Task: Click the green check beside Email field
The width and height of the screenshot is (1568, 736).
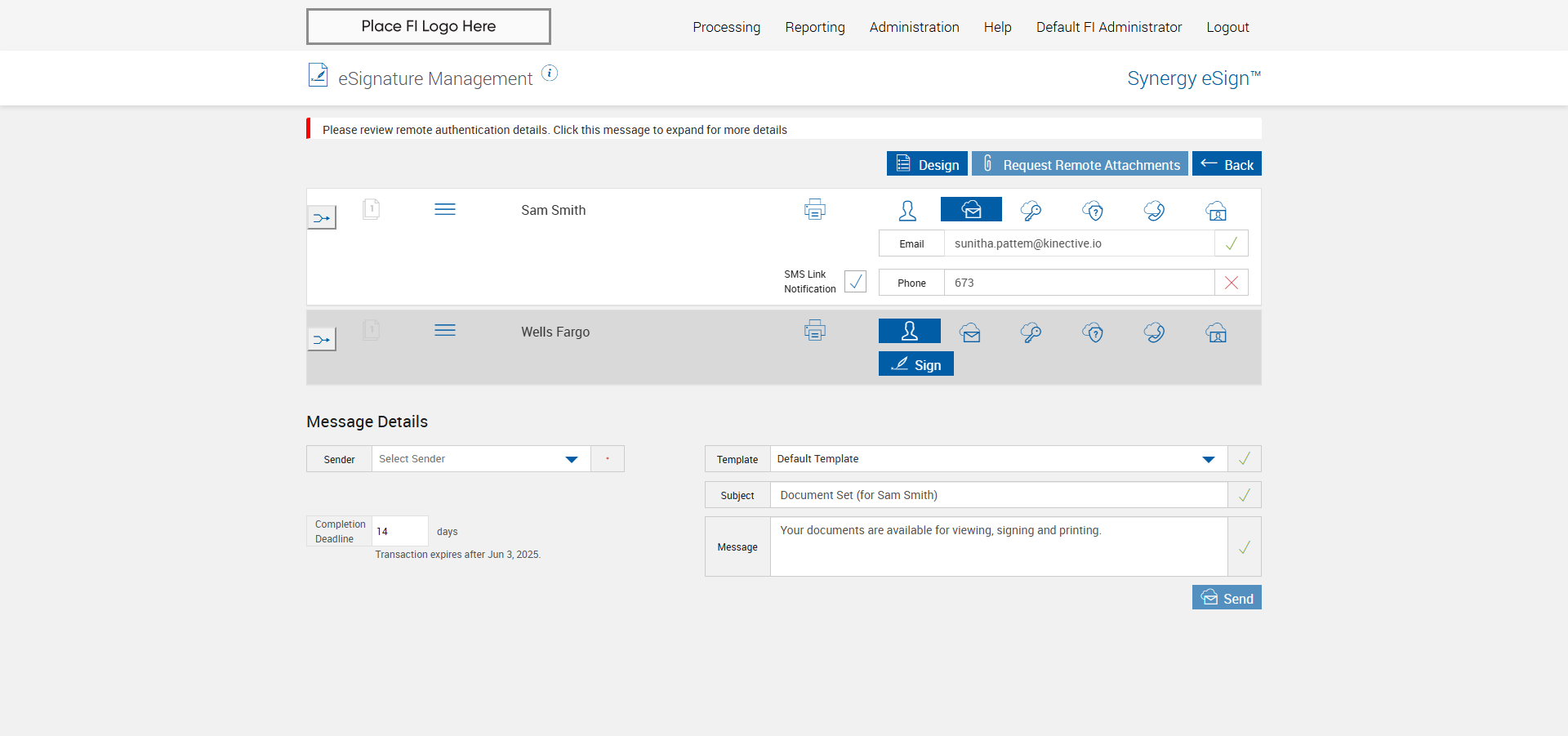Action: click(x=1232, y=243)
